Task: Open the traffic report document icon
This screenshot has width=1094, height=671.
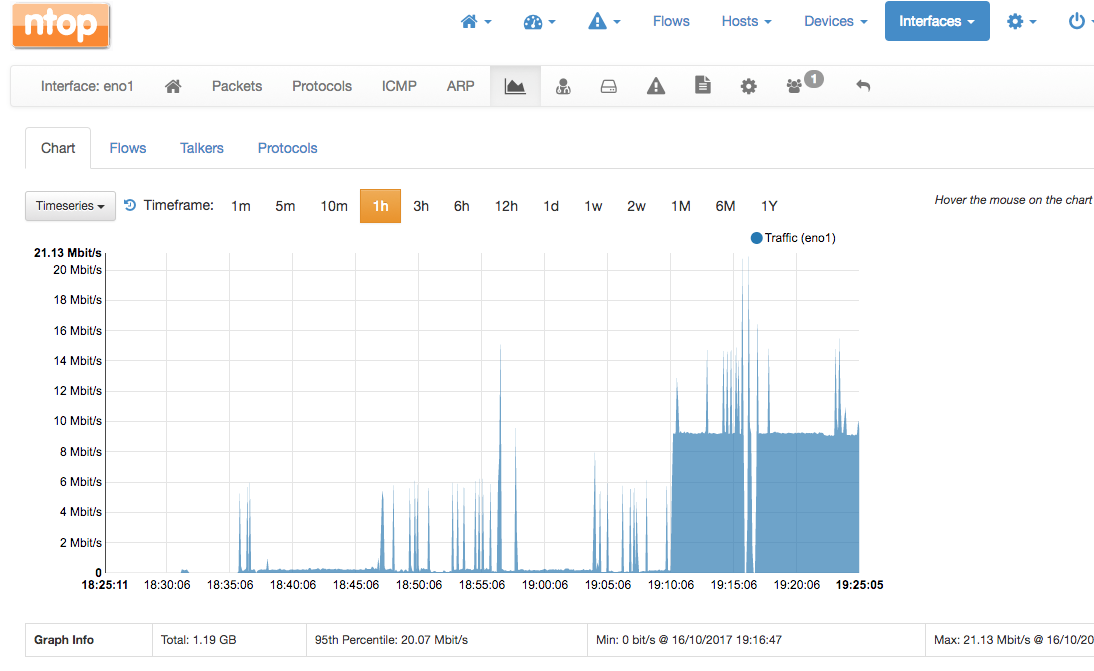Action: point(702,86)
